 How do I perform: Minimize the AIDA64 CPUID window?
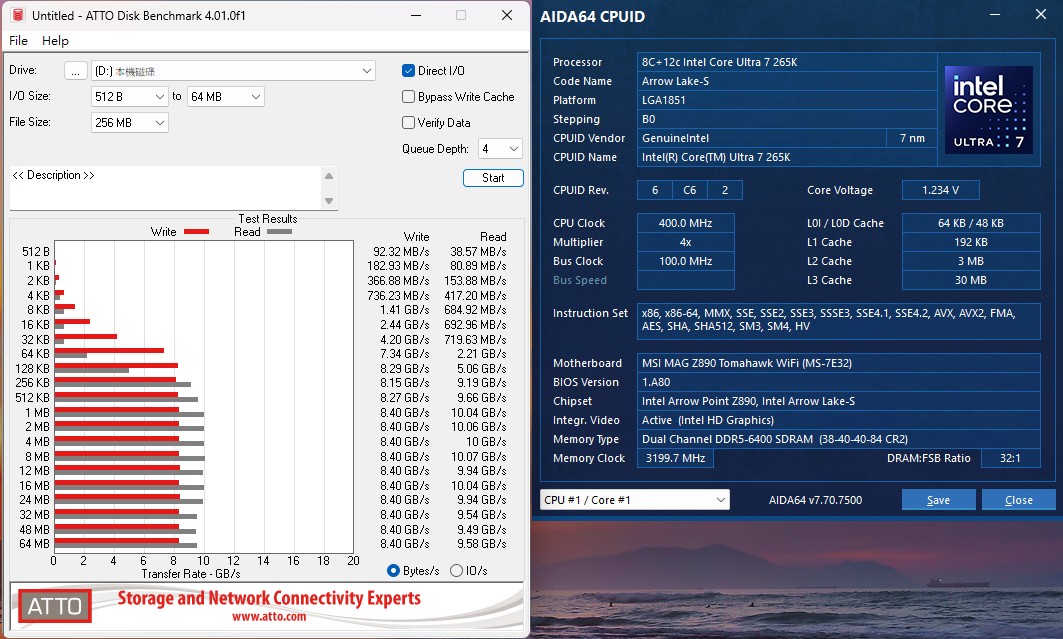point(995,14)
